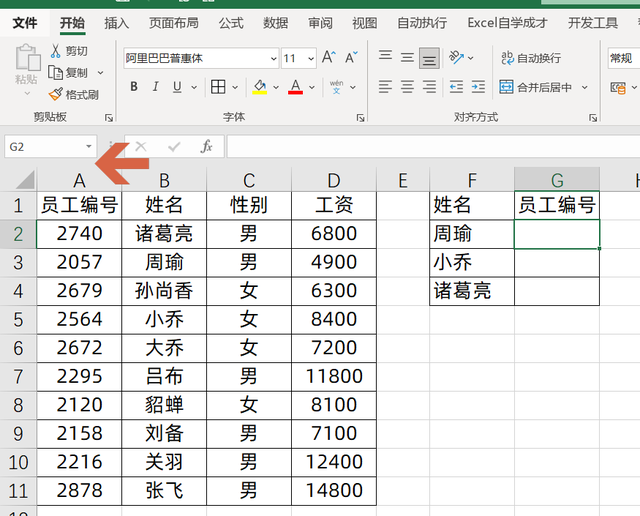640x516 pixels.
Task: Click the text orientation icon
Action: point(456,58)
